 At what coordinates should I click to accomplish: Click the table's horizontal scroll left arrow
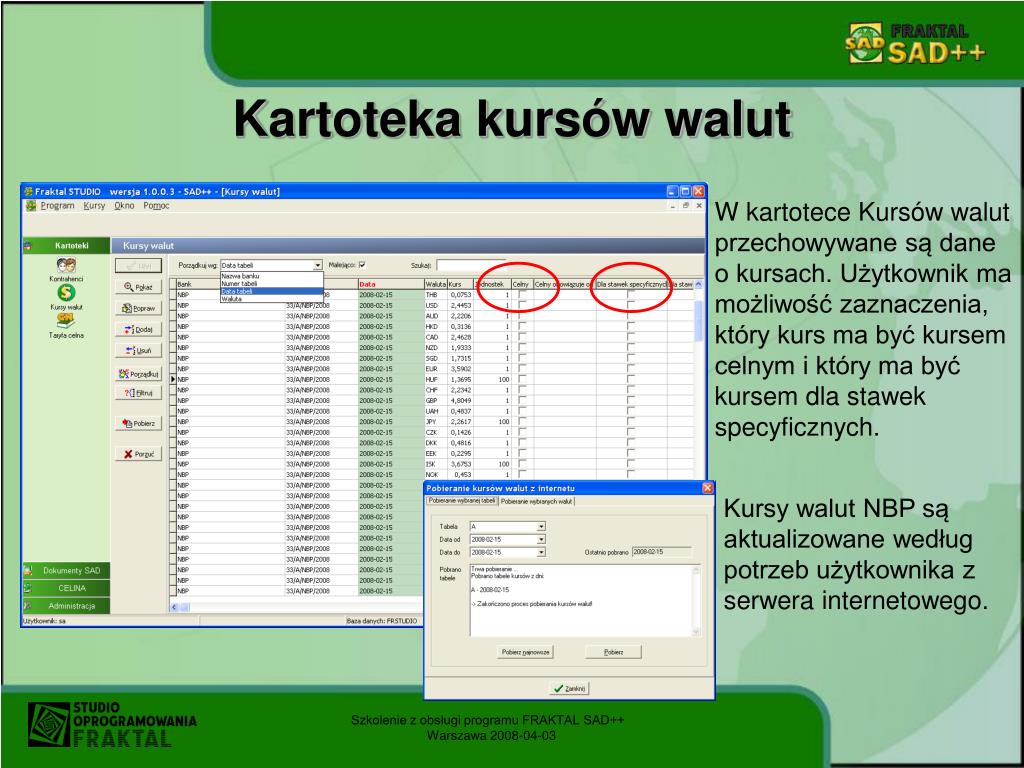(174, 607)
